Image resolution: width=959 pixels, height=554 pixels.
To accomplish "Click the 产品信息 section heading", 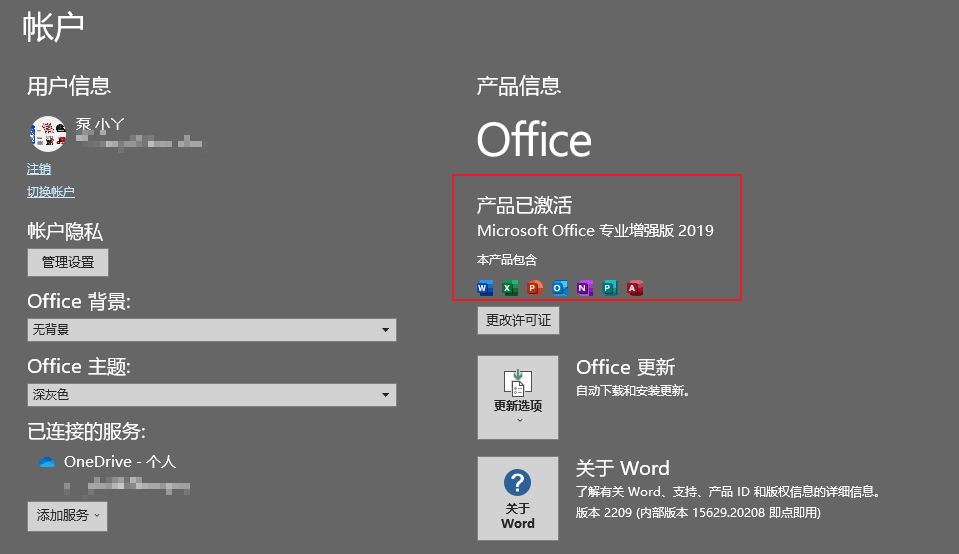I will click(x=519, y=86).
